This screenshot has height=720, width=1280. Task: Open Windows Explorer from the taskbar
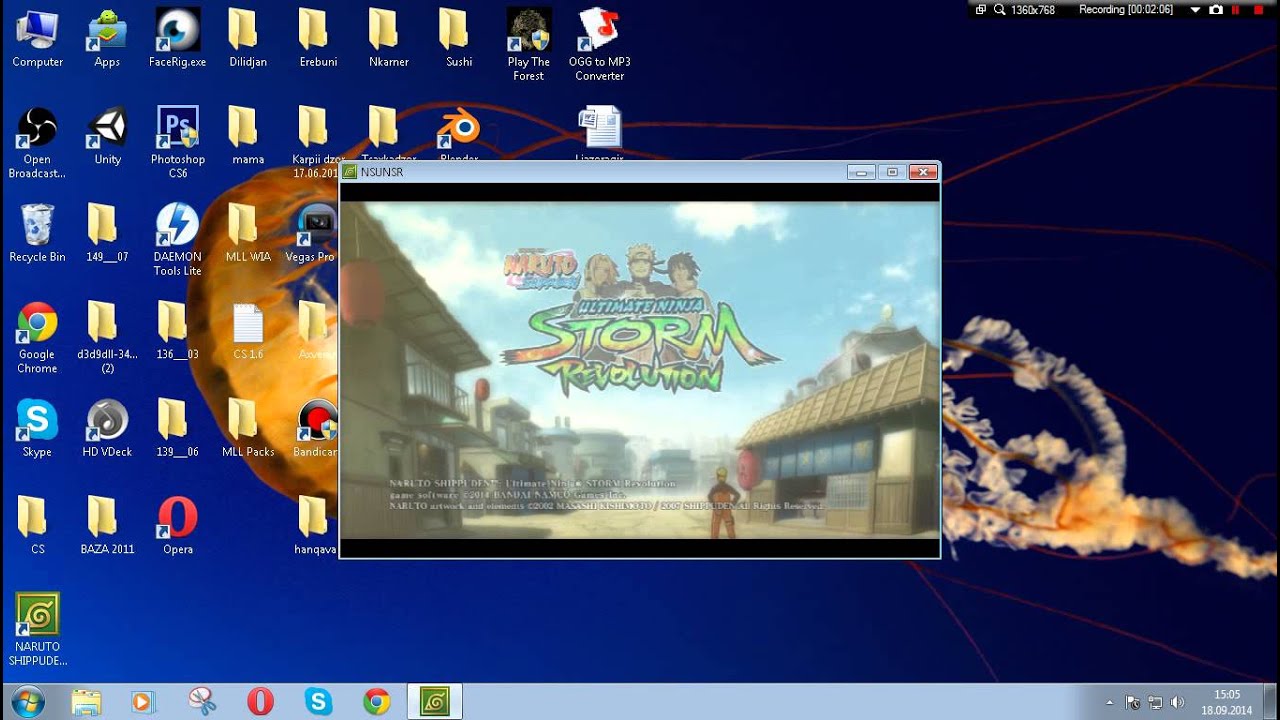coord(85,701)
